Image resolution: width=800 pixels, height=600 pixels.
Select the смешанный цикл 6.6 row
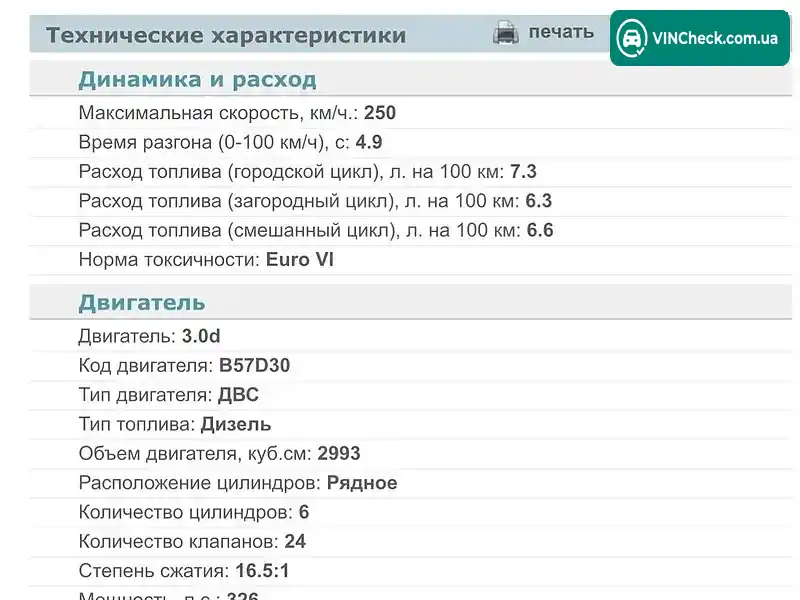point(411,231)
